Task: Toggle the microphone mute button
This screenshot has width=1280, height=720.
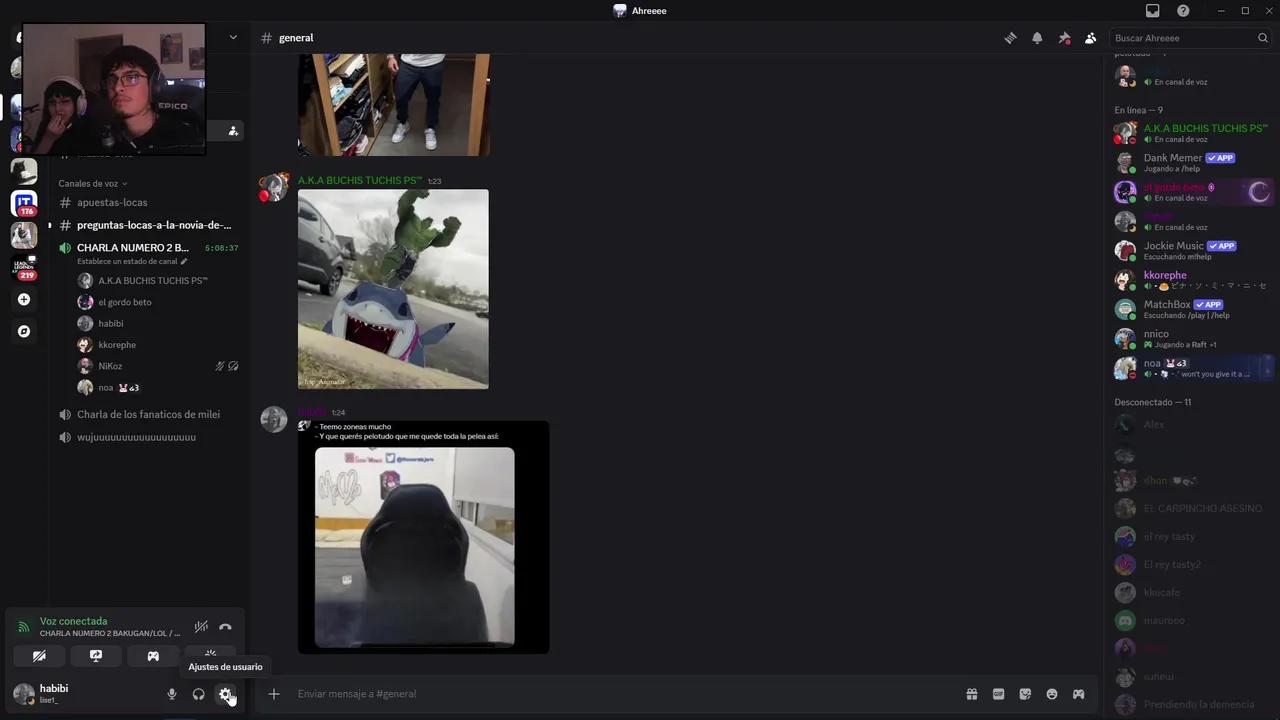Action: click(x=172, y=694)
